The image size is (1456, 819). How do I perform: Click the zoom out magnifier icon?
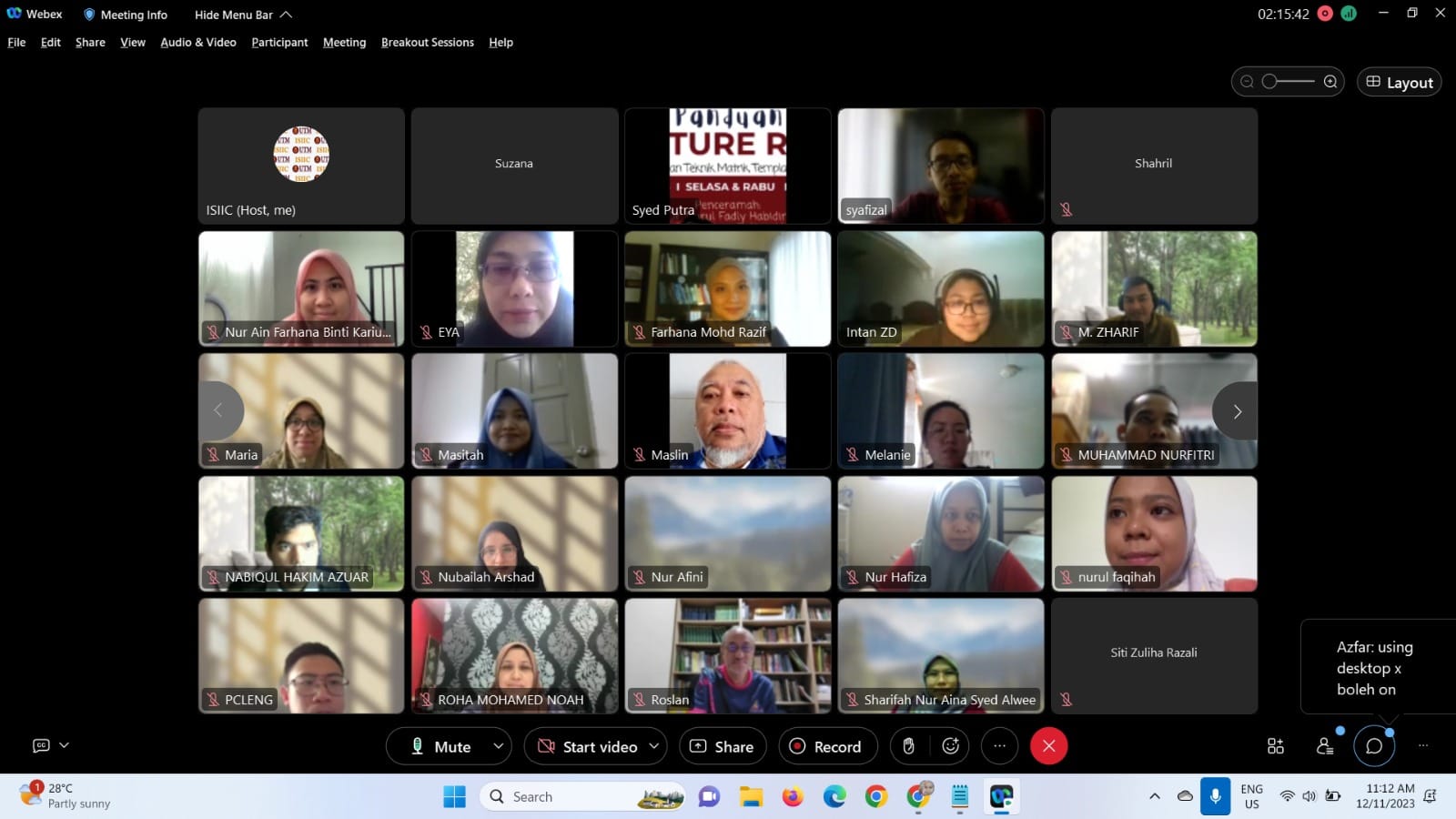coord(1247,82)
